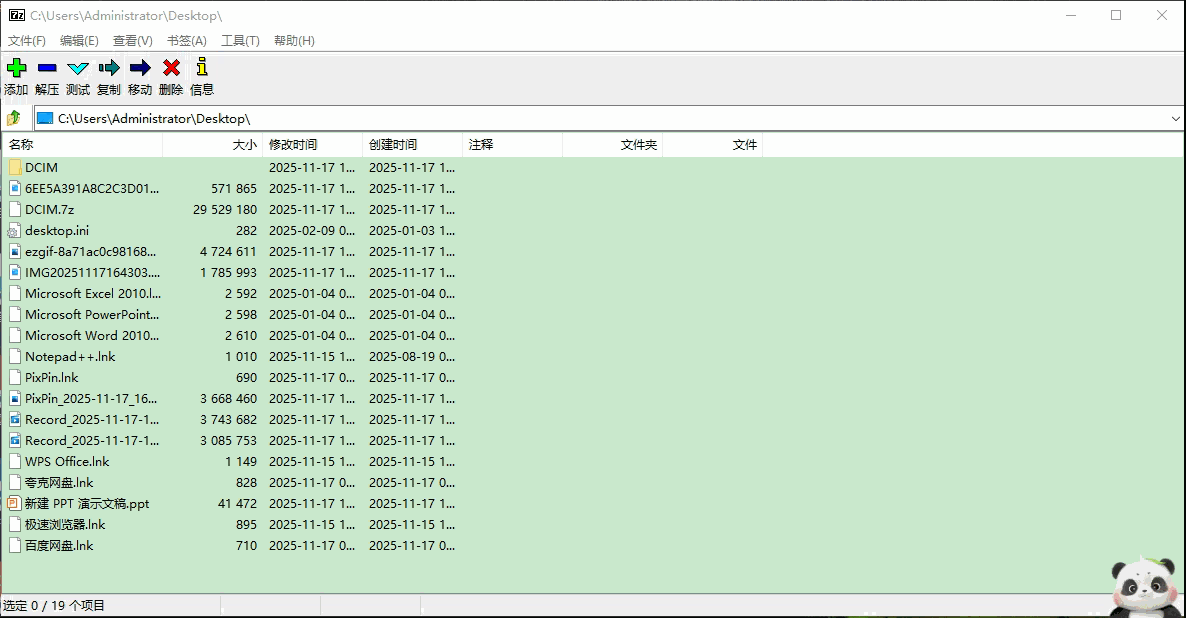Image resolution: width=1186 pixels, height=618 pixels.
Task: Sort files by the 名称 column
Action: [22, 144]
